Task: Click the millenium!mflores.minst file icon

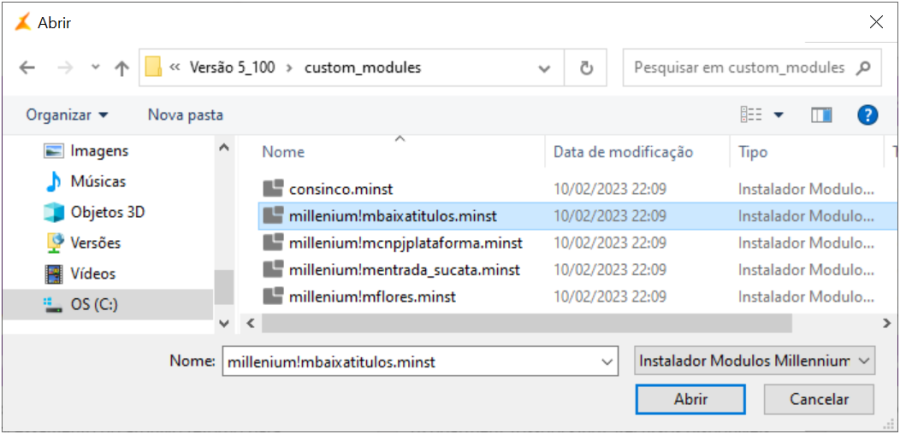Action: 273,297
